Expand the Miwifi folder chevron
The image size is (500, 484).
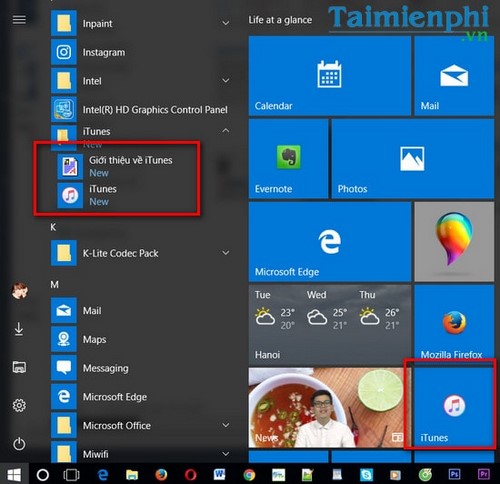point(226,454)
